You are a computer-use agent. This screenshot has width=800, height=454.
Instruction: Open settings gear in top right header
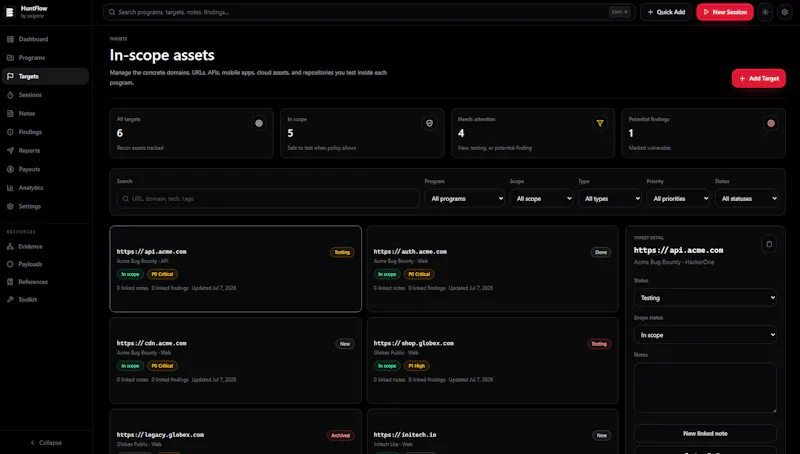(x=785, y=12)
